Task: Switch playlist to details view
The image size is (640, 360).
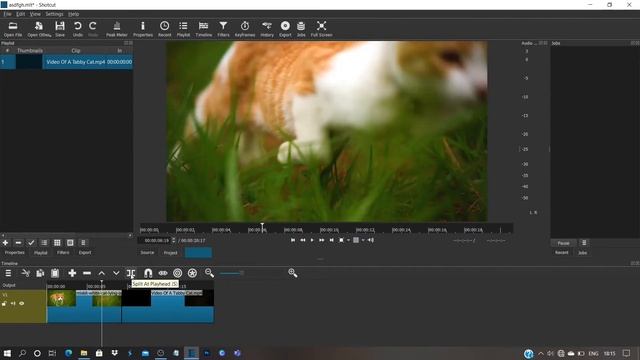Action: pos(44,243)
